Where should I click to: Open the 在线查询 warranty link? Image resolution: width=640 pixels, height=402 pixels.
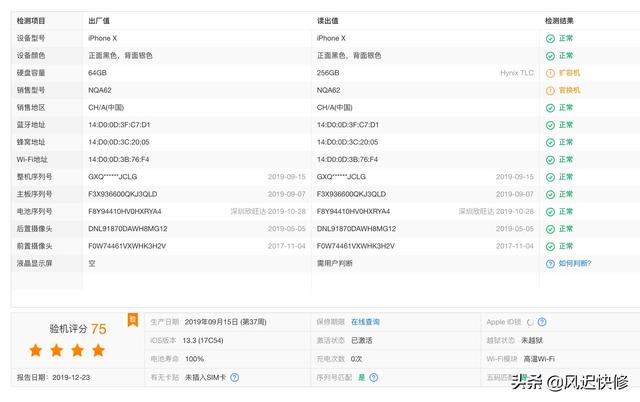[365, 322]
